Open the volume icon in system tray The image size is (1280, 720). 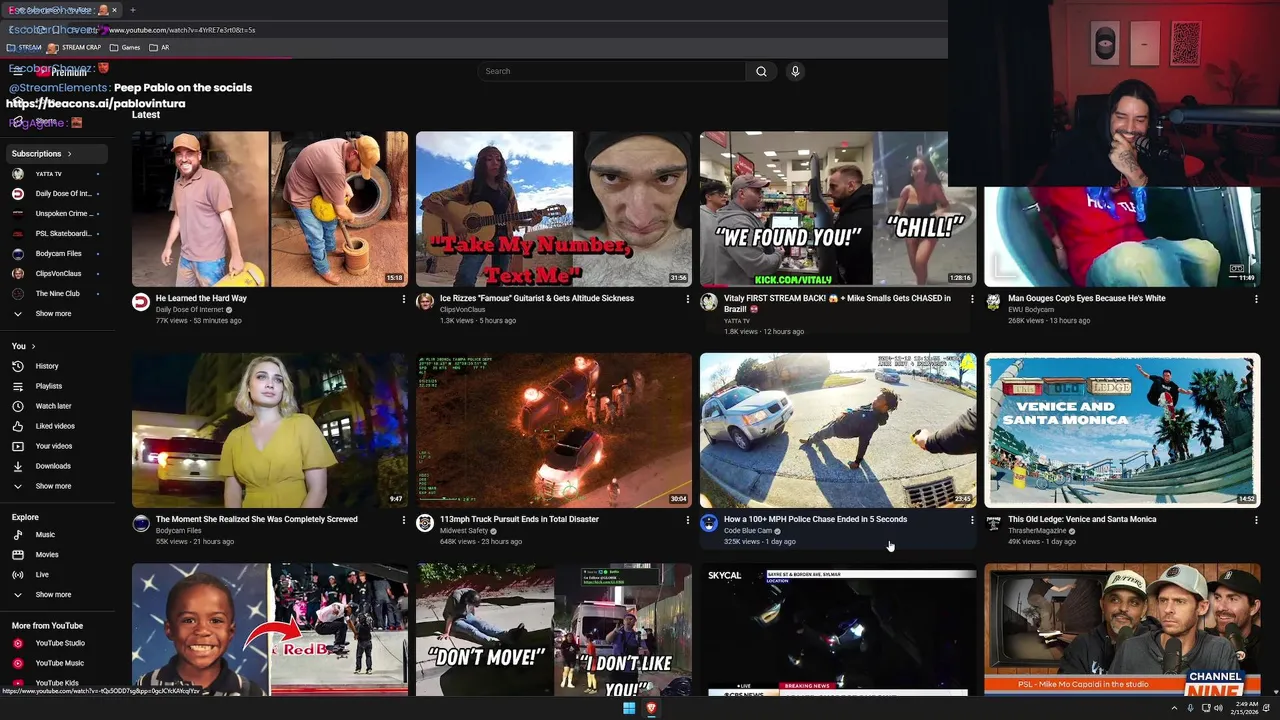(x=1218, y=708)
